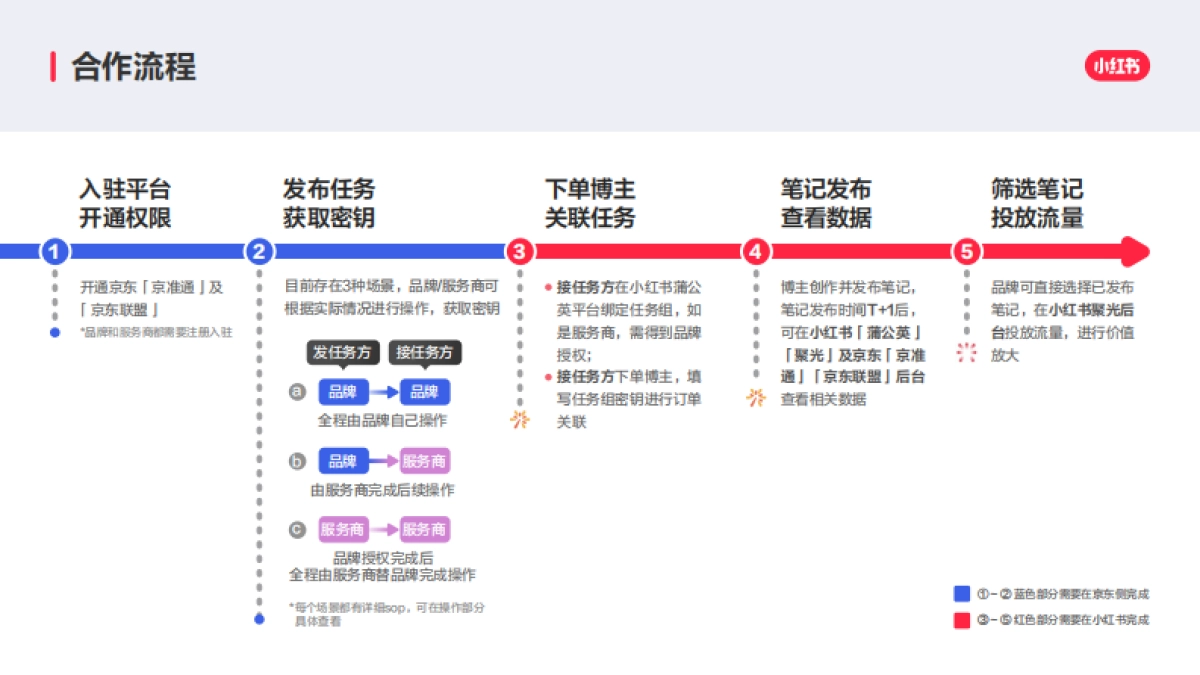Viewport: 1200px width, 675px height.
Task: Click the spark icon beside 筛选笔记 step text
Action: click(966, 352)
